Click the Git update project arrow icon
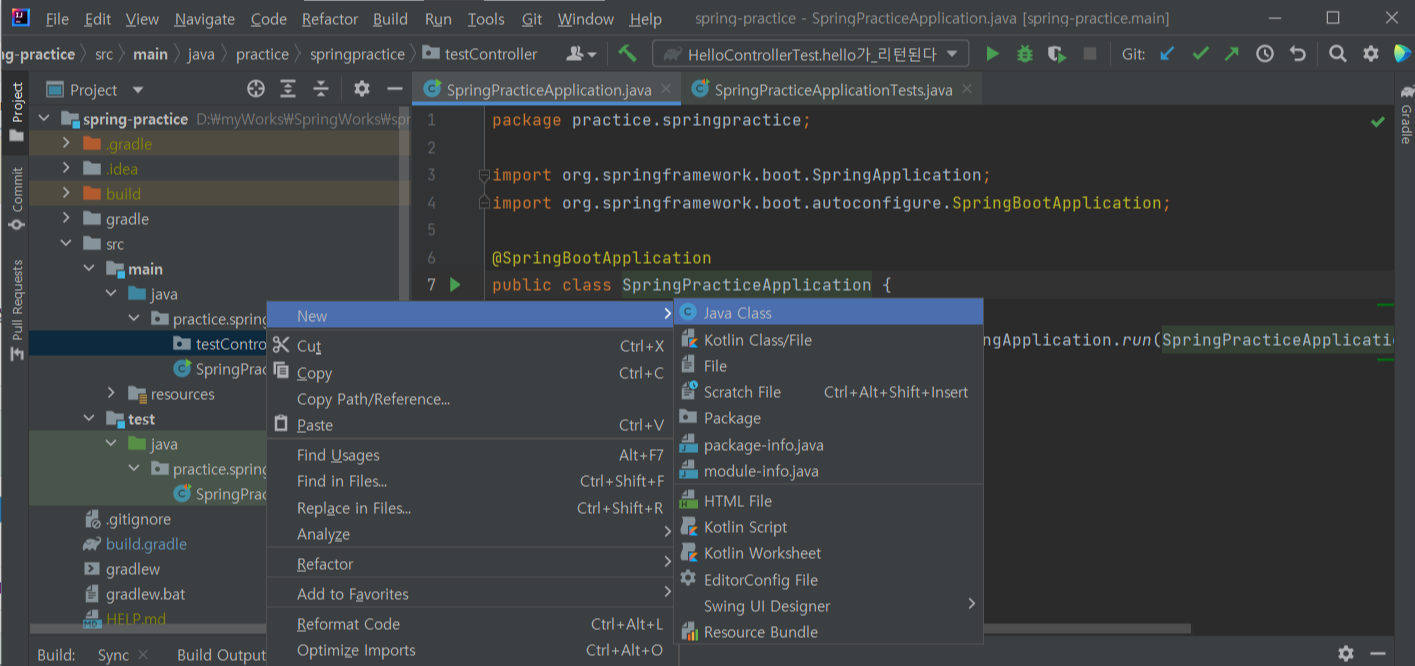 click(1167, 54)
